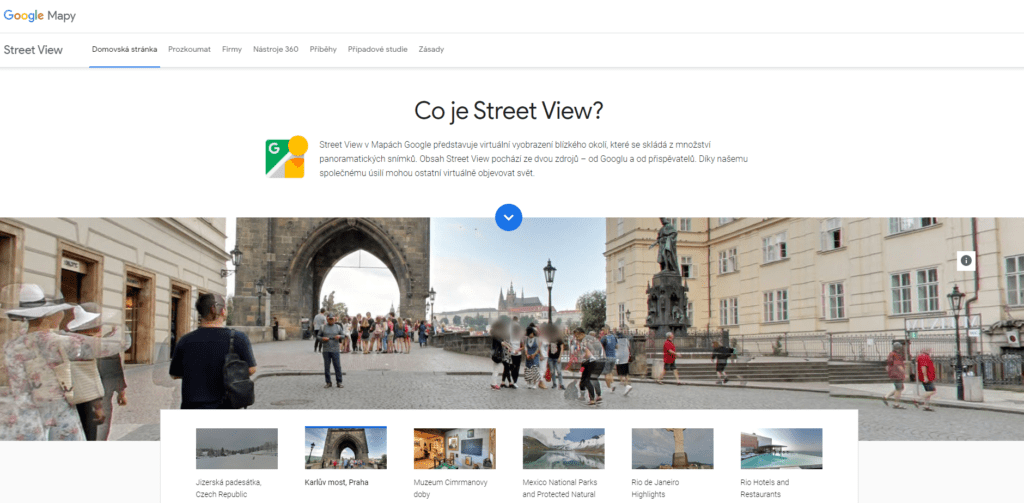Select Jizerská padesátka thumbnail
The height and width of the screenshot is (503, 1024).
coord(237,449)
